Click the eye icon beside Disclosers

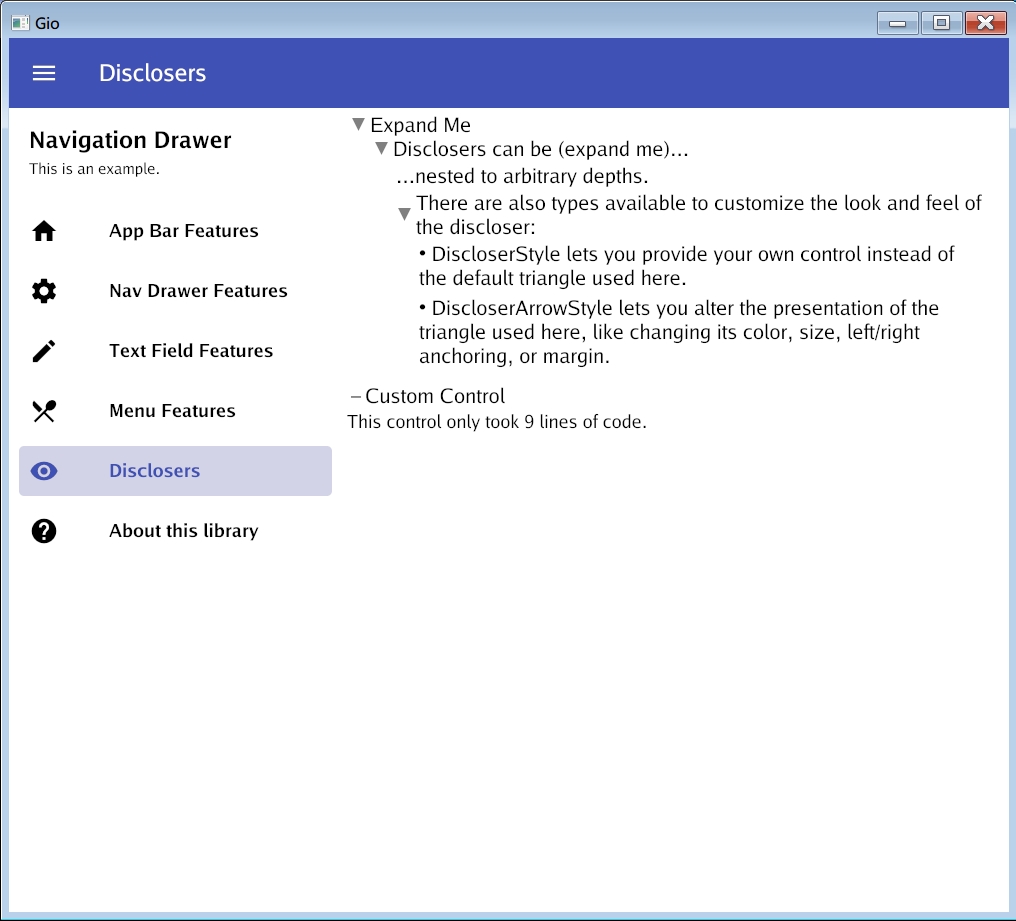pyautogui.click(x=44, y=471)
